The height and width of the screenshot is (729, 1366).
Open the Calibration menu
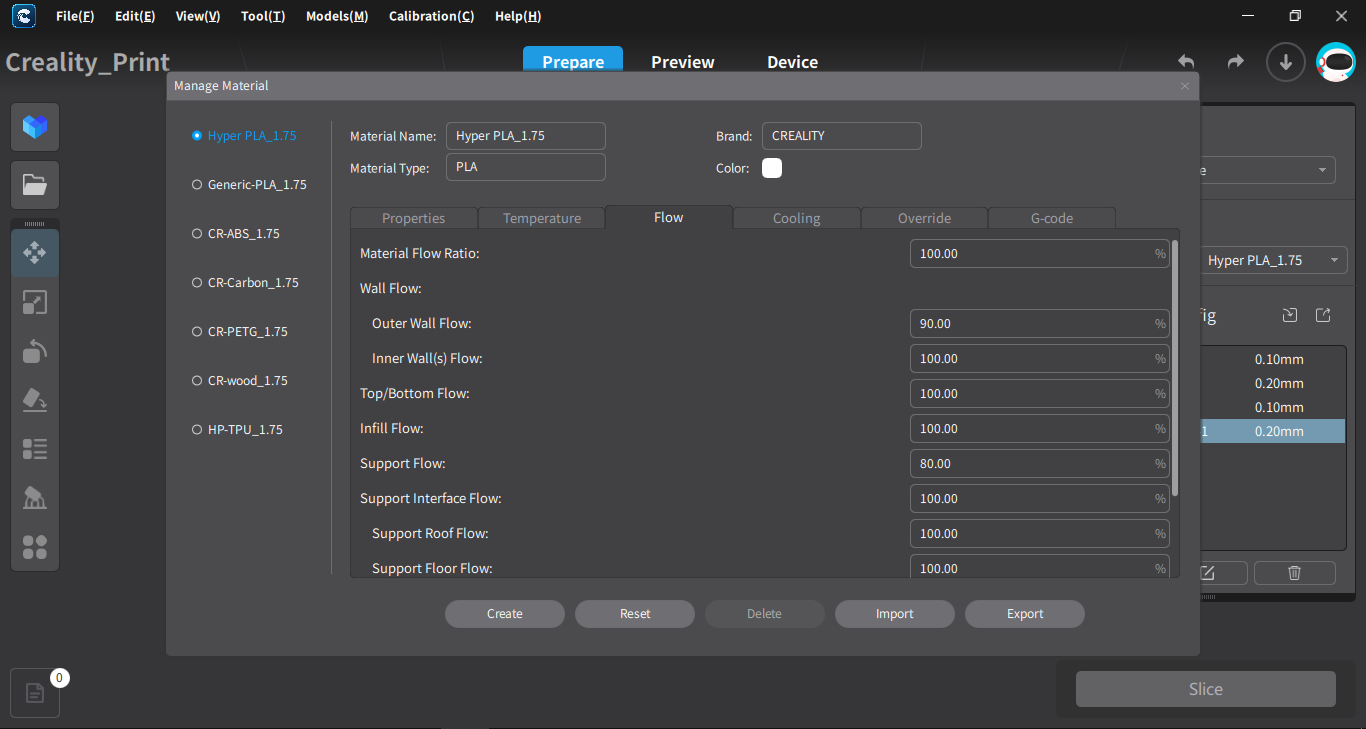pos(431,16)
